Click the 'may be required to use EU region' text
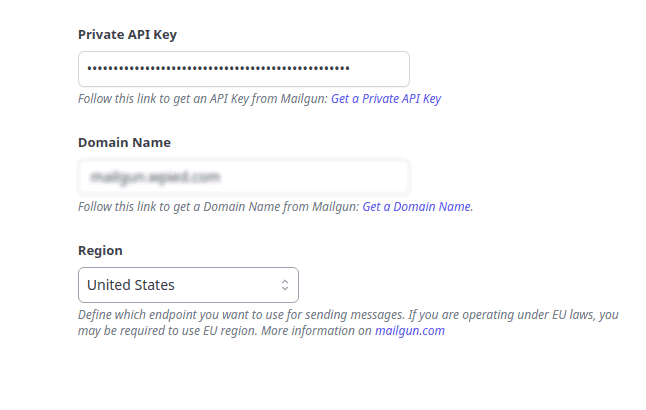Screen dimensions: 646x410 (x=168, y=331)
